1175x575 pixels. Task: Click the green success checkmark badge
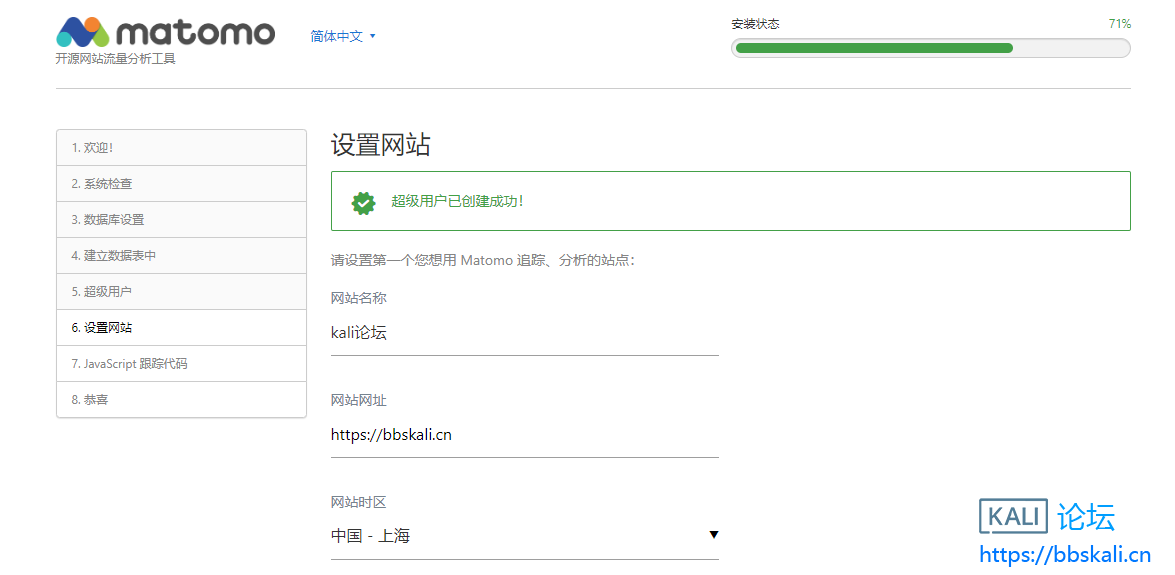(x=363, y=202)
